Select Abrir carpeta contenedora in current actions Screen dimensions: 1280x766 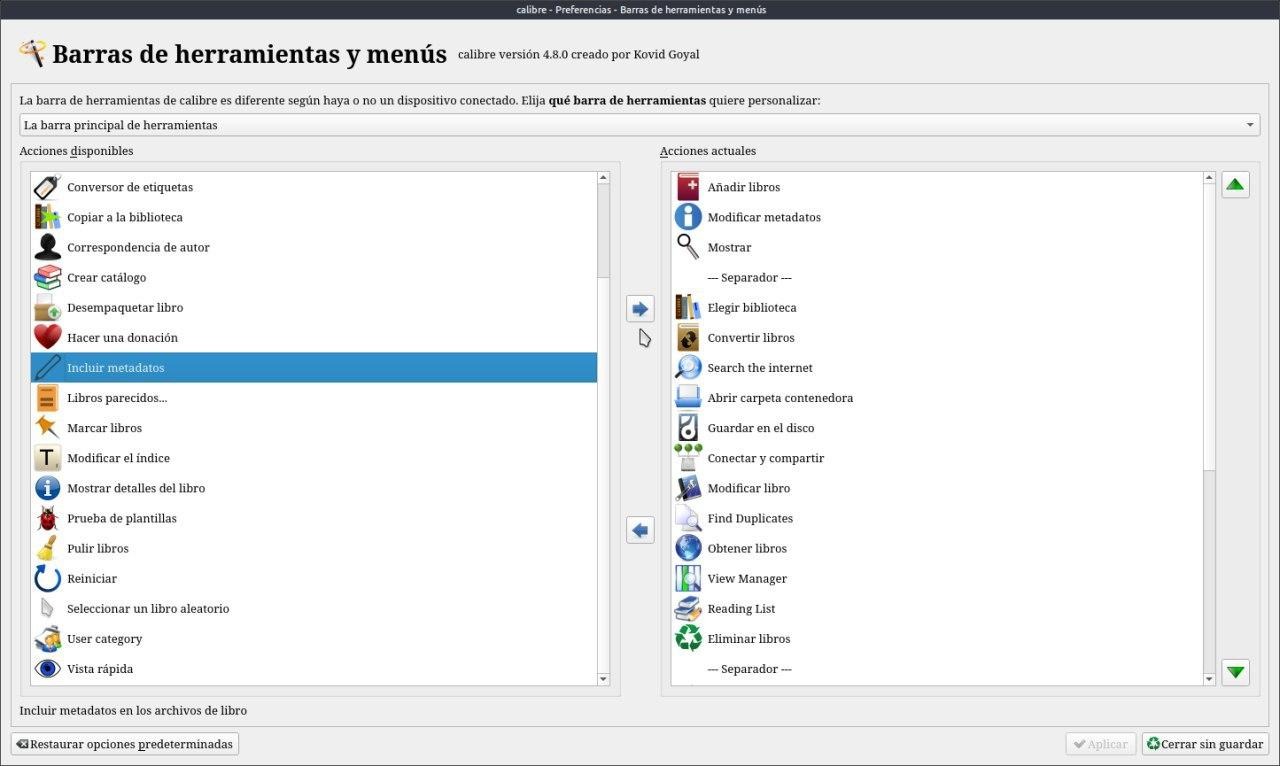click(937, 398)
